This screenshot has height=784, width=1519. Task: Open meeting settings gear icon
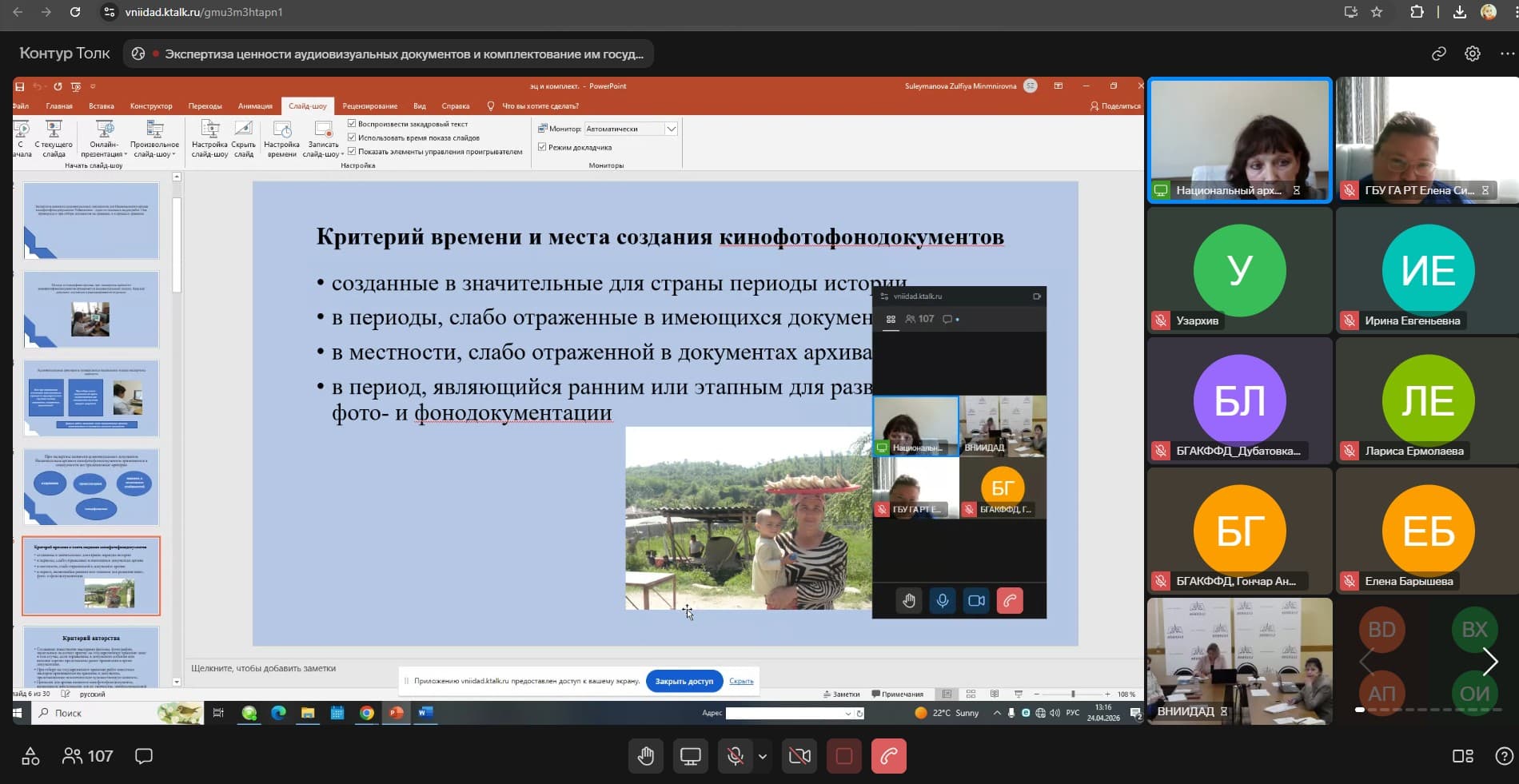(x=1472, y=54)
